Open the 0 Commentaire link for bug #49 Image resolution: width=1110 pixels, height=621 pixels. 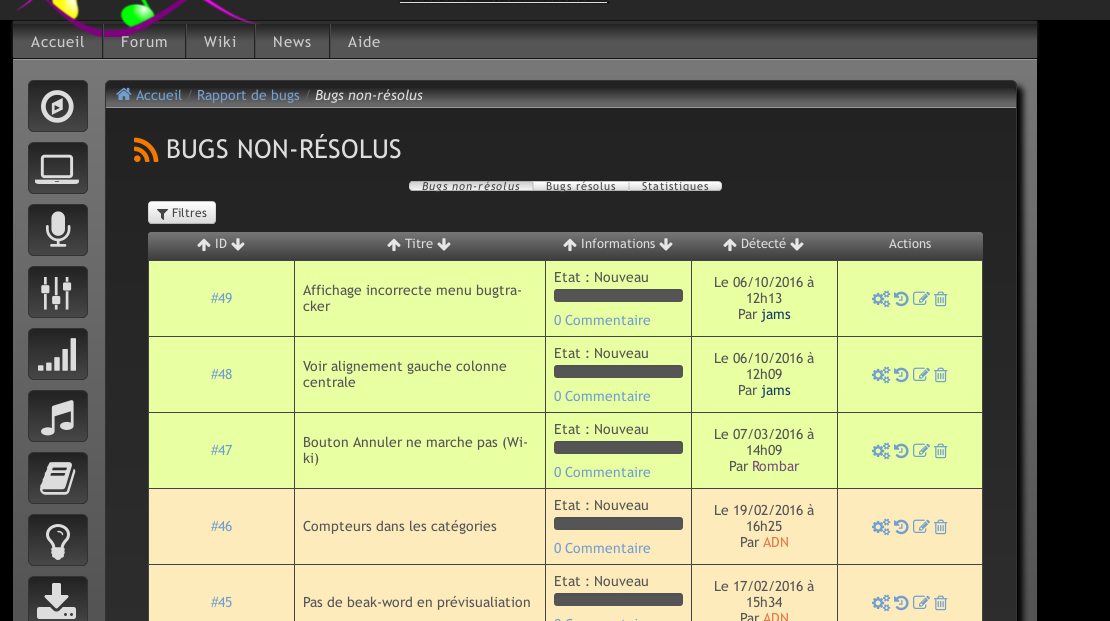point(602,320)
